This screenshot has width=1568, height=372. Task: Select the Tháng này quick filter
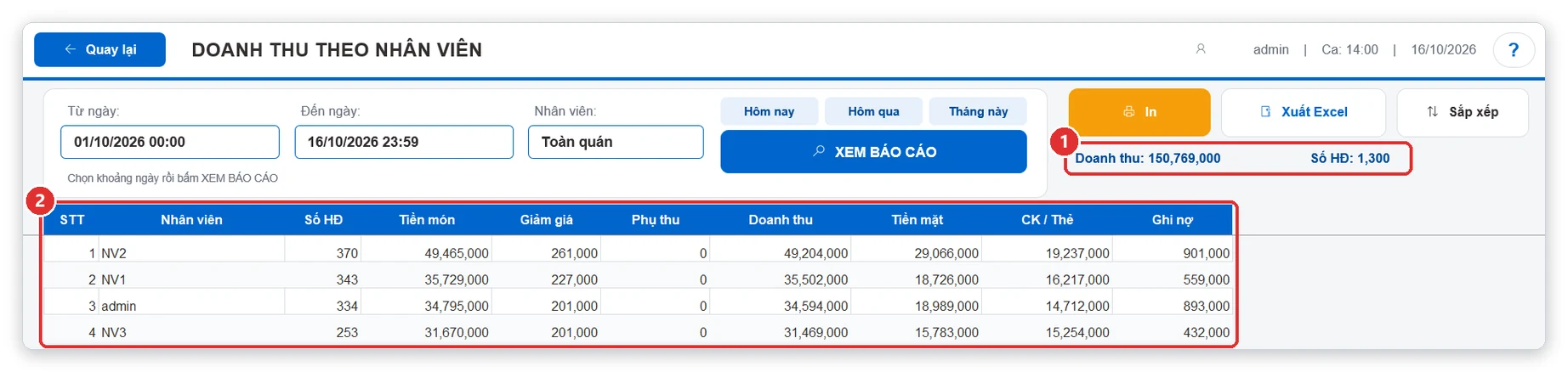(x=978, y=111)
